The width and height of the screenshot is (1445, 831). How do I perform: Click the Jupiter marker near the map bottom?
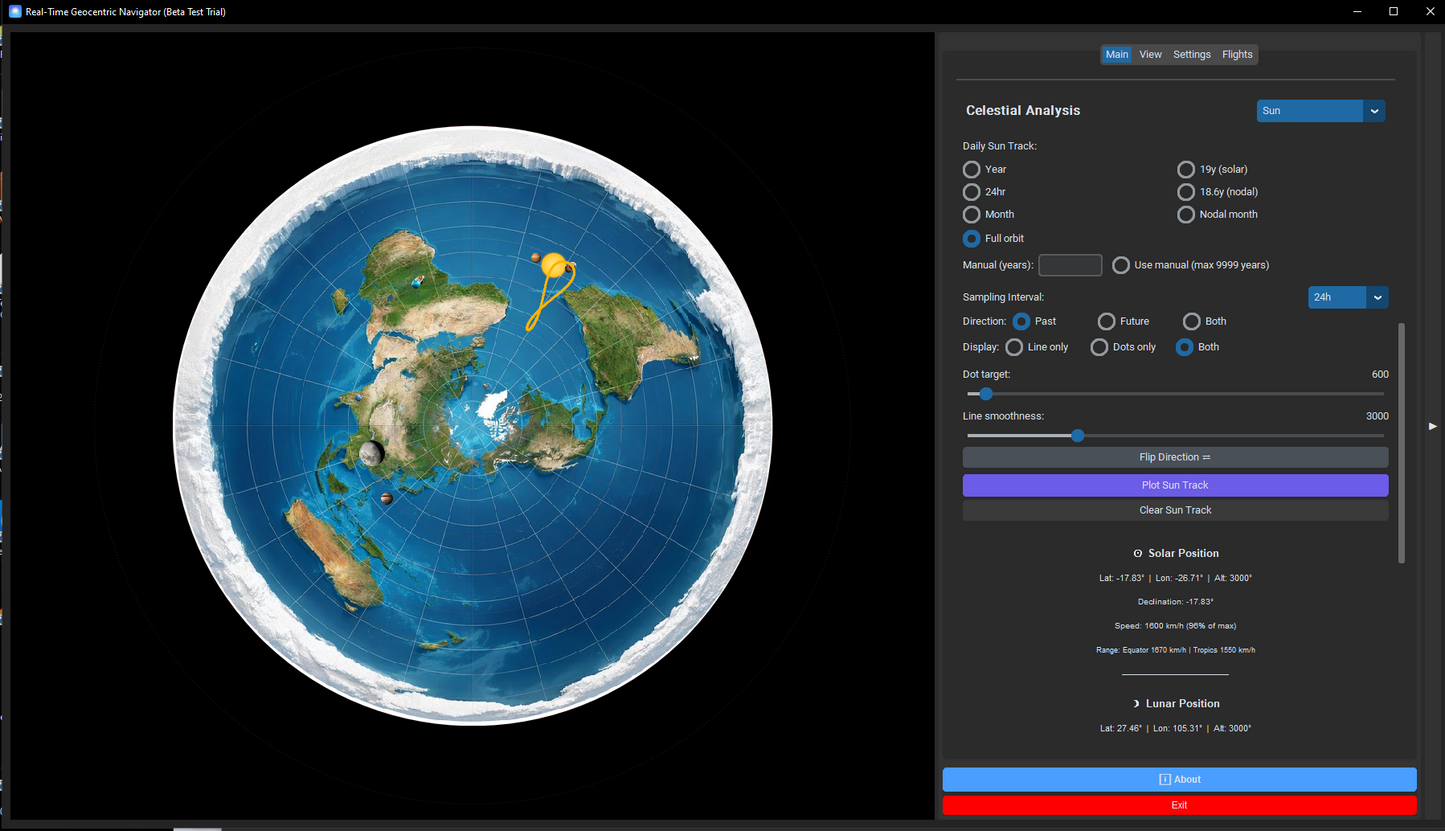coord(387,498)
